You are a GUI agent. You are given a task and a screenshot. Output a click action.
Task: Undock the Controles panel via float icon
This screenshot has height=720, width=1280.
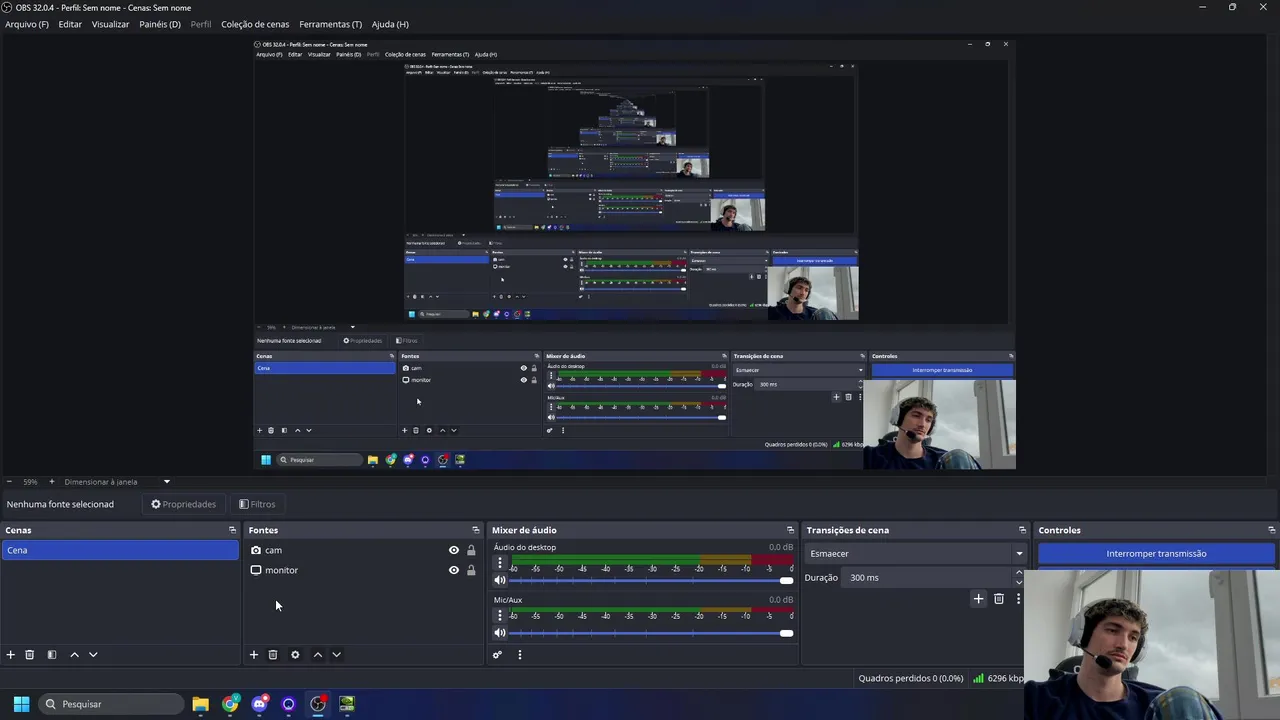pos(1271,530)
